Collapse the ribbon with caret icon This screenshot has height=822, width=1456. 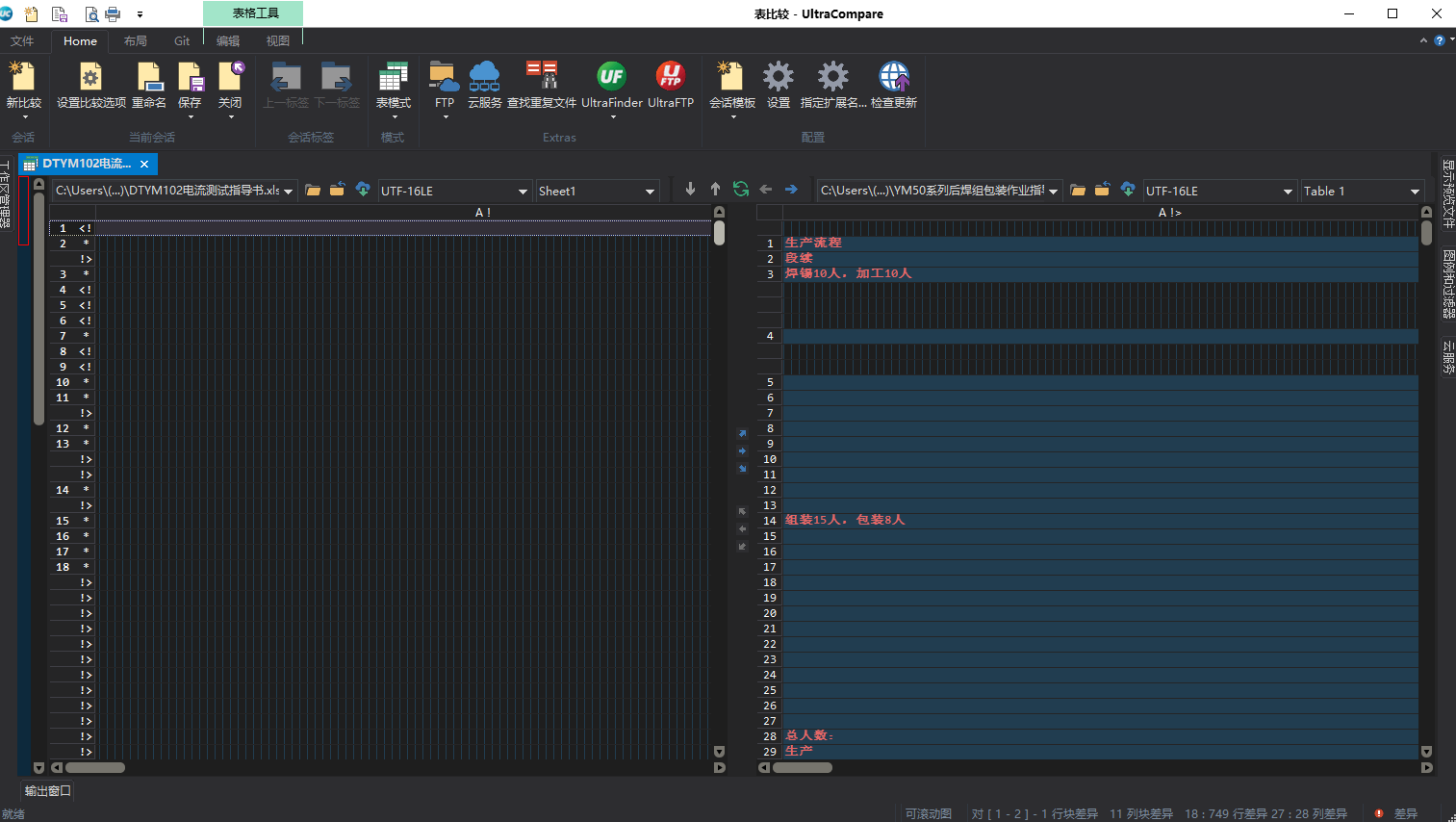coord(1423,40)
